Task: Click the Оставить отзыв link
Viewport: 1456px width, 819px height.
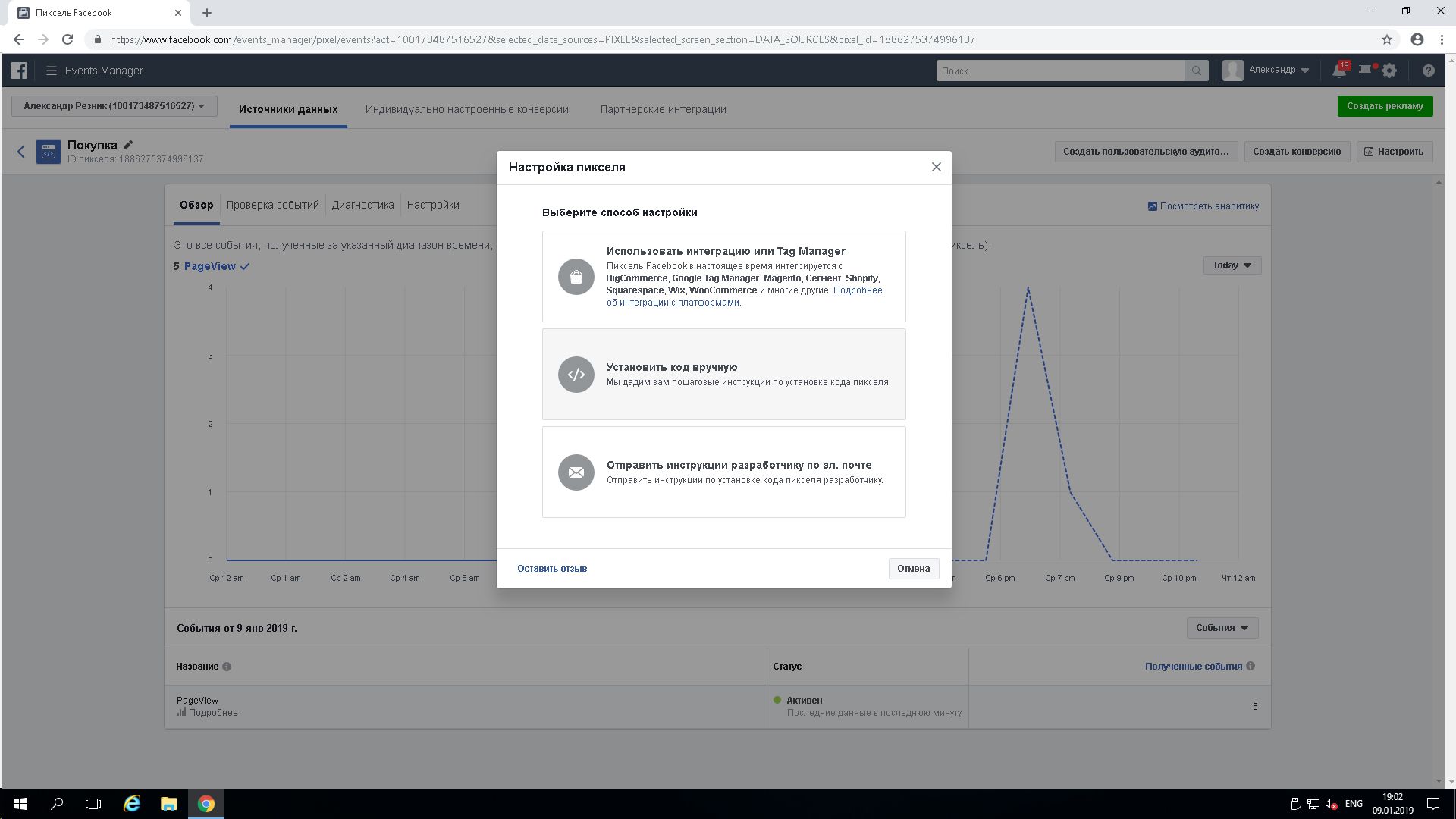Action: click(552, 569)
